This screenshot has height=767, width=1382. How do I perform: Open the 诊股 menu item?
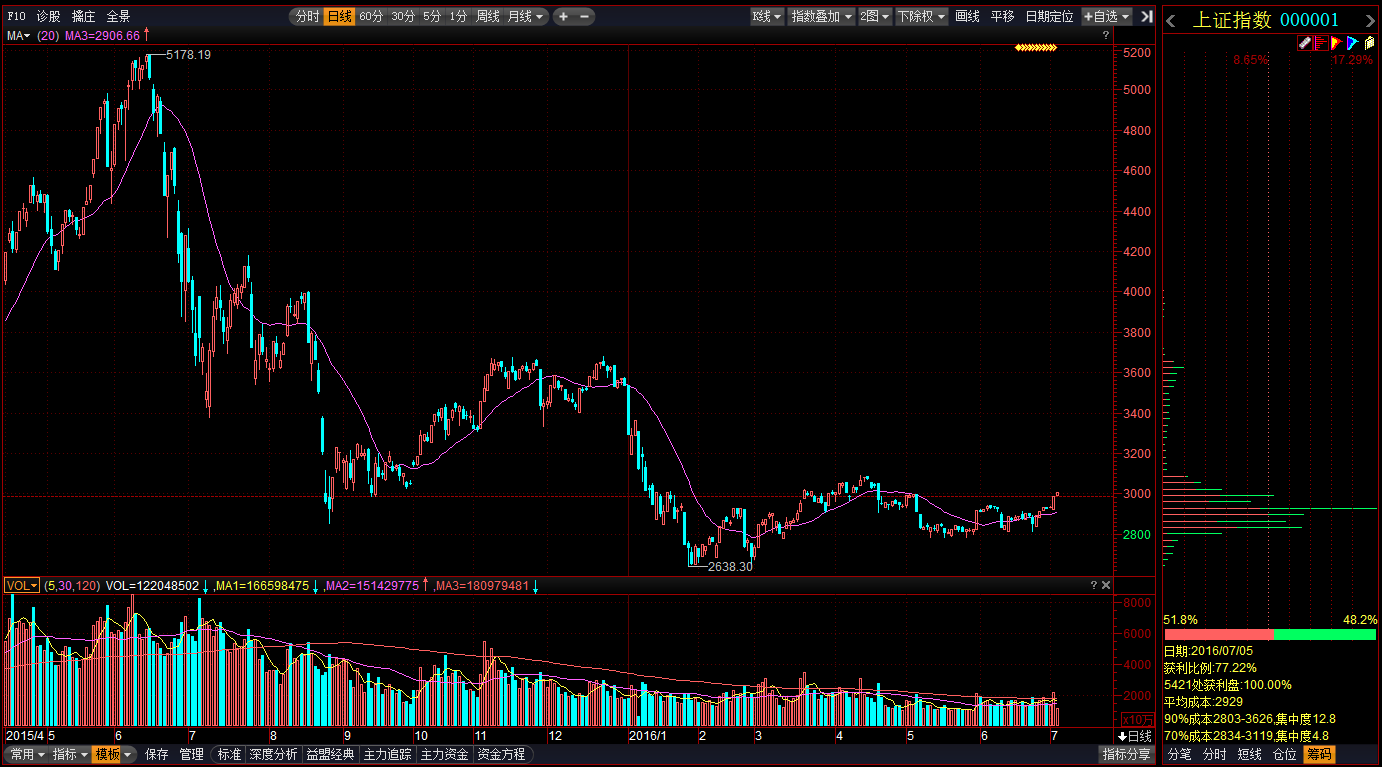pos(48,16)
